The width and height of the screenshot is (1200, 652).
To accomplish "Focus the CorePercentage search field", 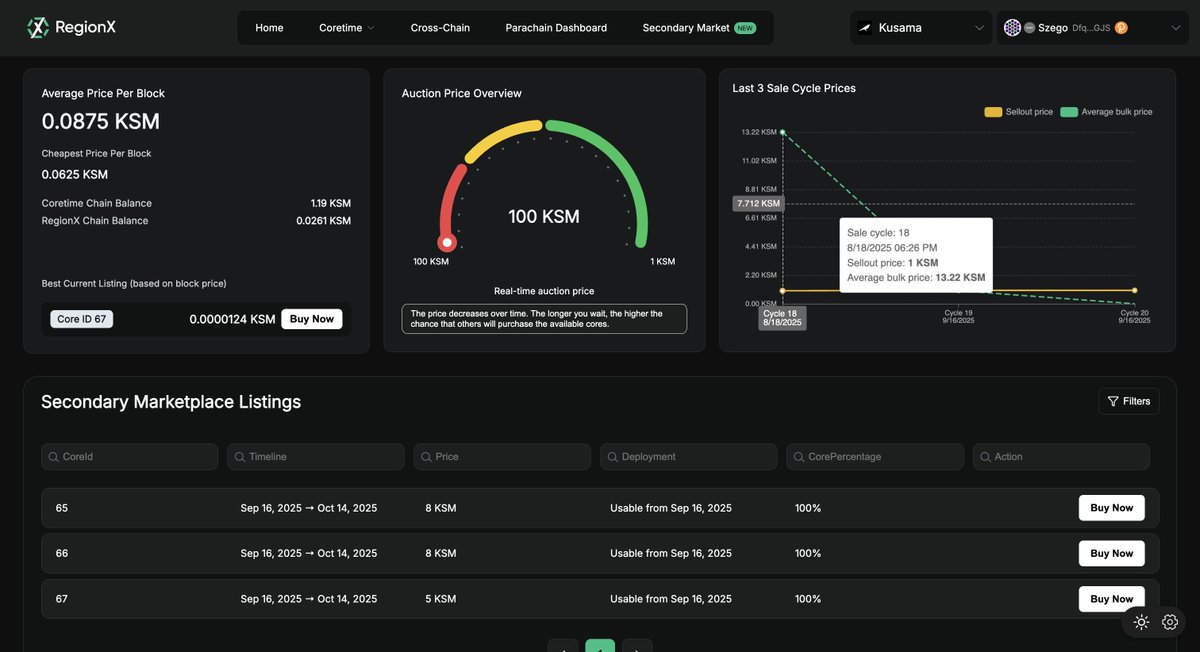I will (875, 457).
